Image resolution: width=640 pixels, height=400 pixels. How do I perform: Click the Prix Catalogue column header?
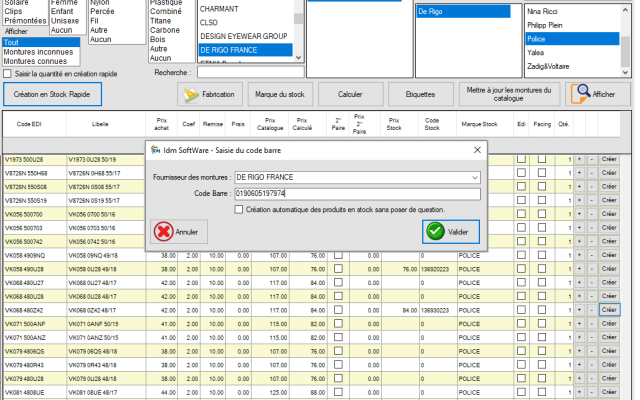[x=270, y=124]
